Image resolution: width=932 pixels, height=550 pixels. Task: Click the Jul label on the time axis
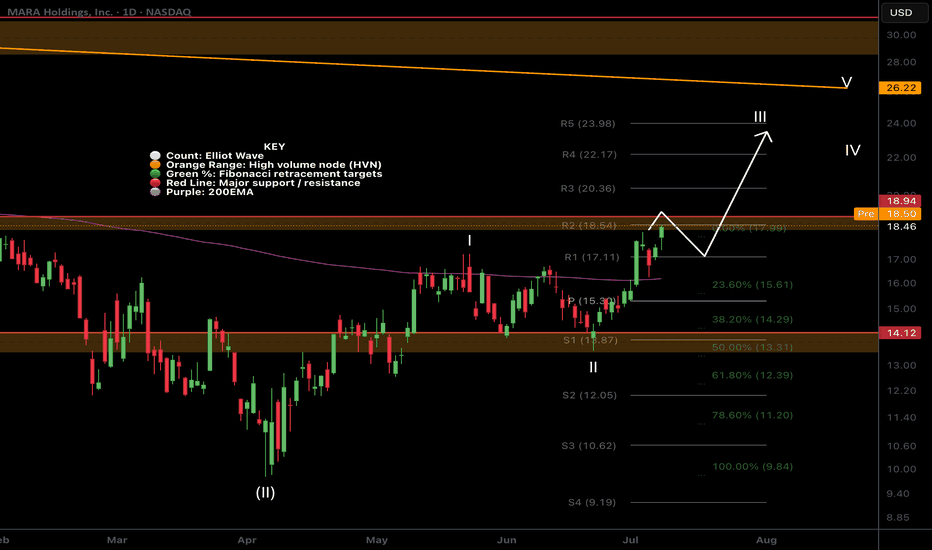[x=630, y=540]
